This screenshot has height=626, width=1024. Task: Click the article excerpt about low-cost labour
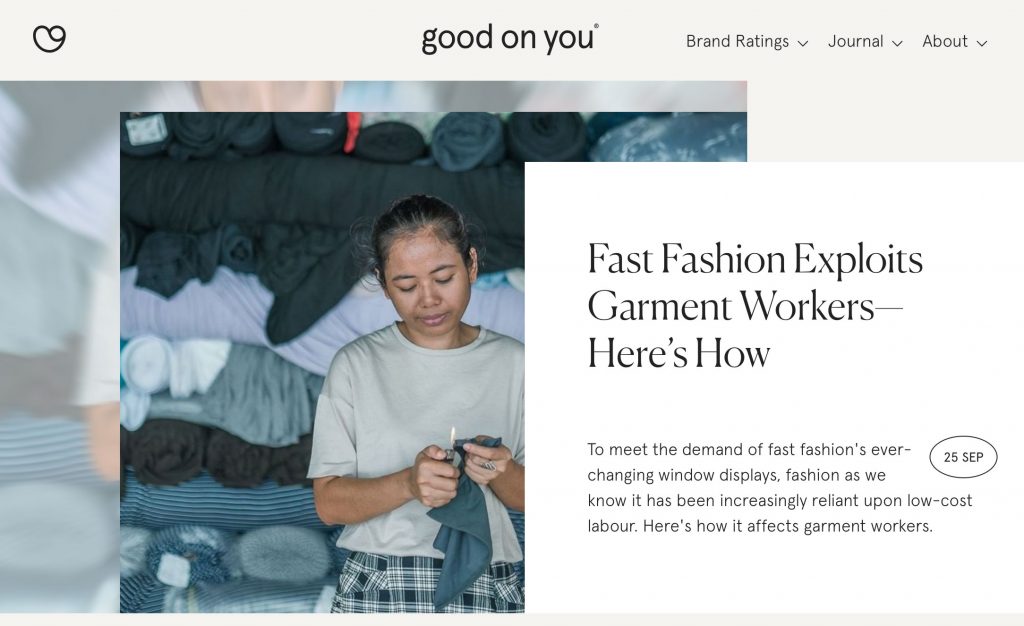(x=780, y=488)
